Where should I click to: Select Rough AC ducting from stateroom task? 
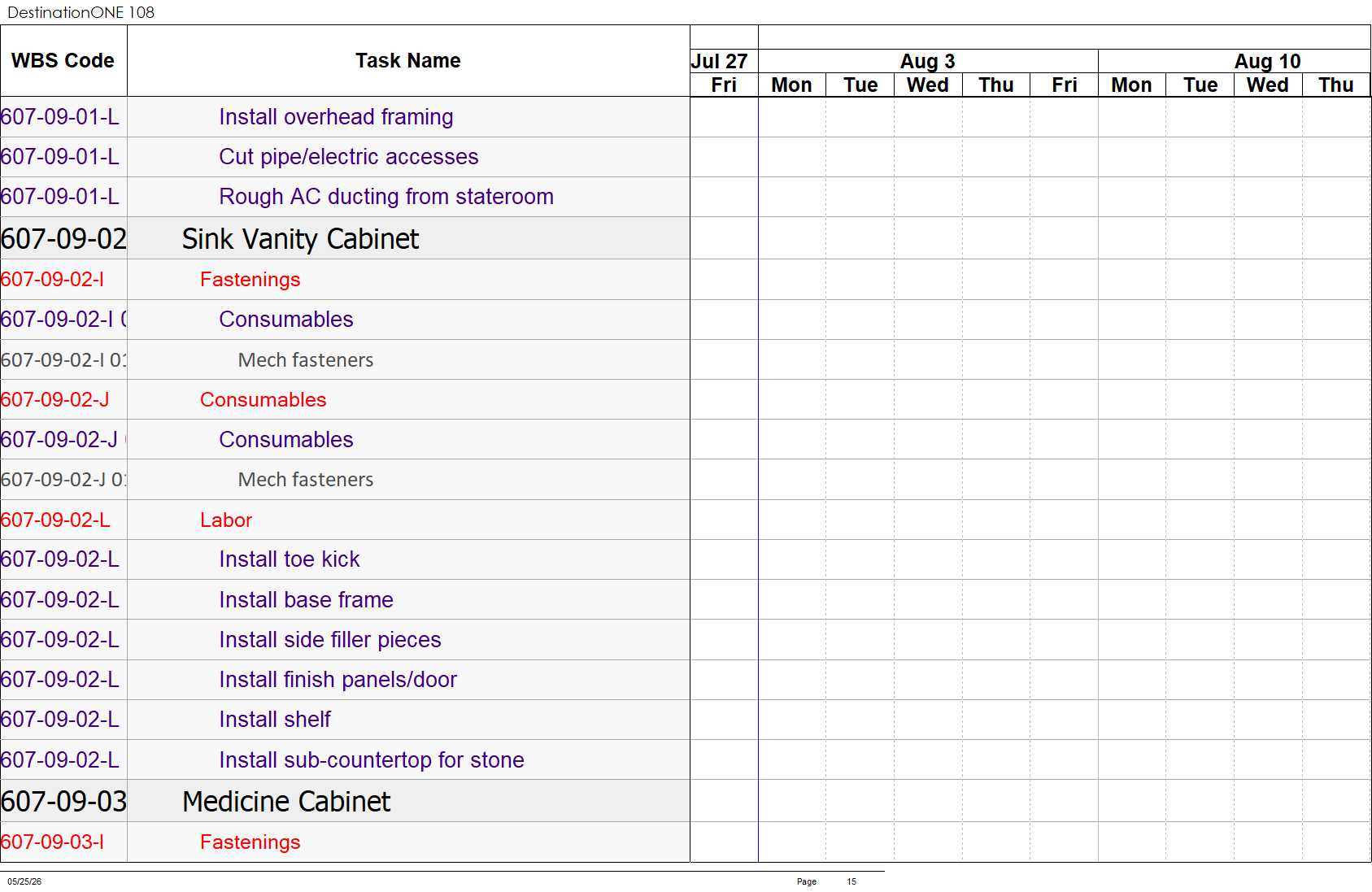386,197
